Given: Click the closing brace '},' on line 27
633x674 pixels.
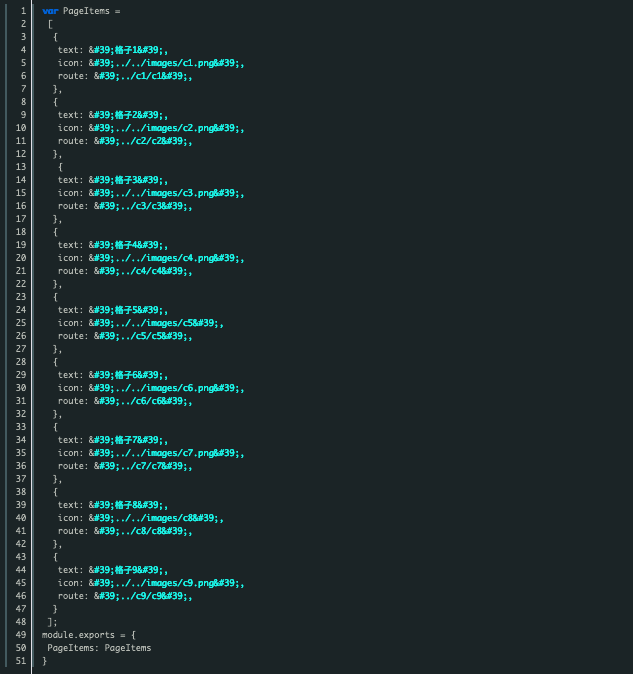Looking at the screenshot, I should [57, 349].
